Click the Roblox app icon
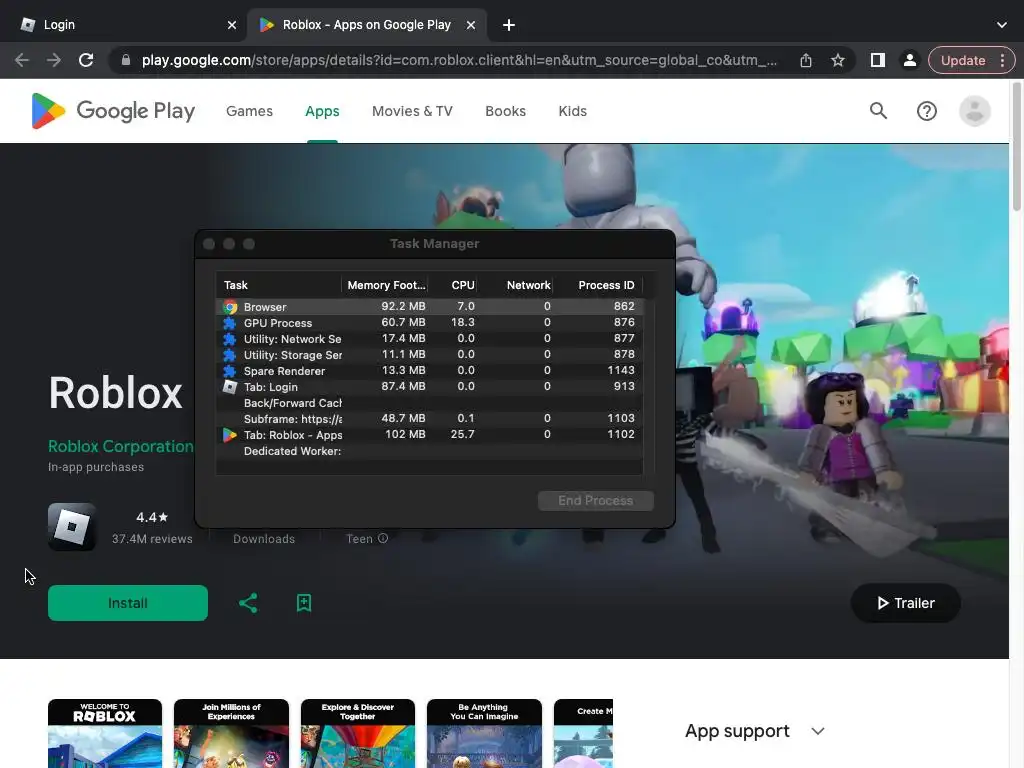Image resolution: width=1024 pixels, height=768 pixels. coord(72,526)
